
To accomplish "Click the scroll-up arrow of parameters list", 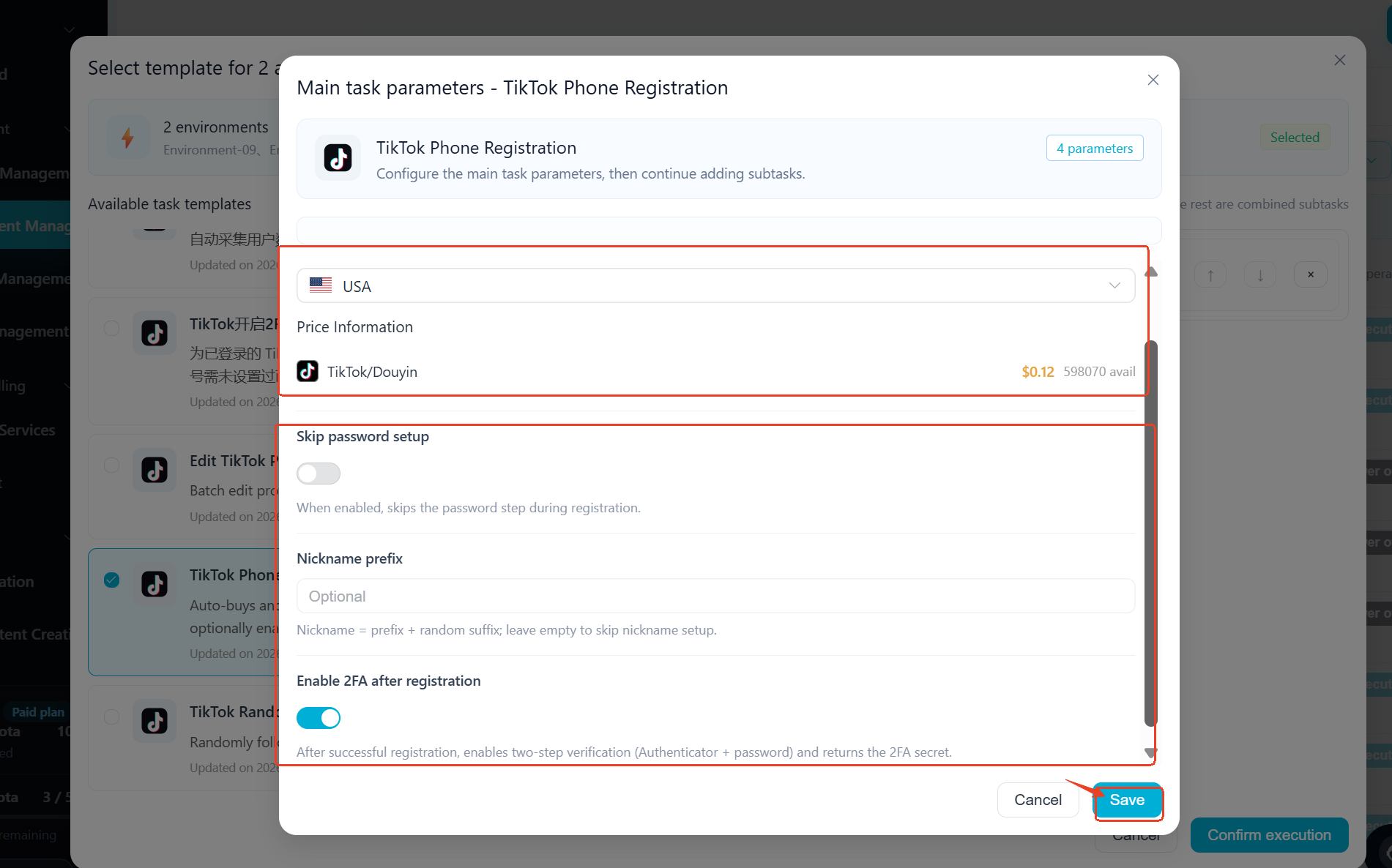I will click(1151, 272).
